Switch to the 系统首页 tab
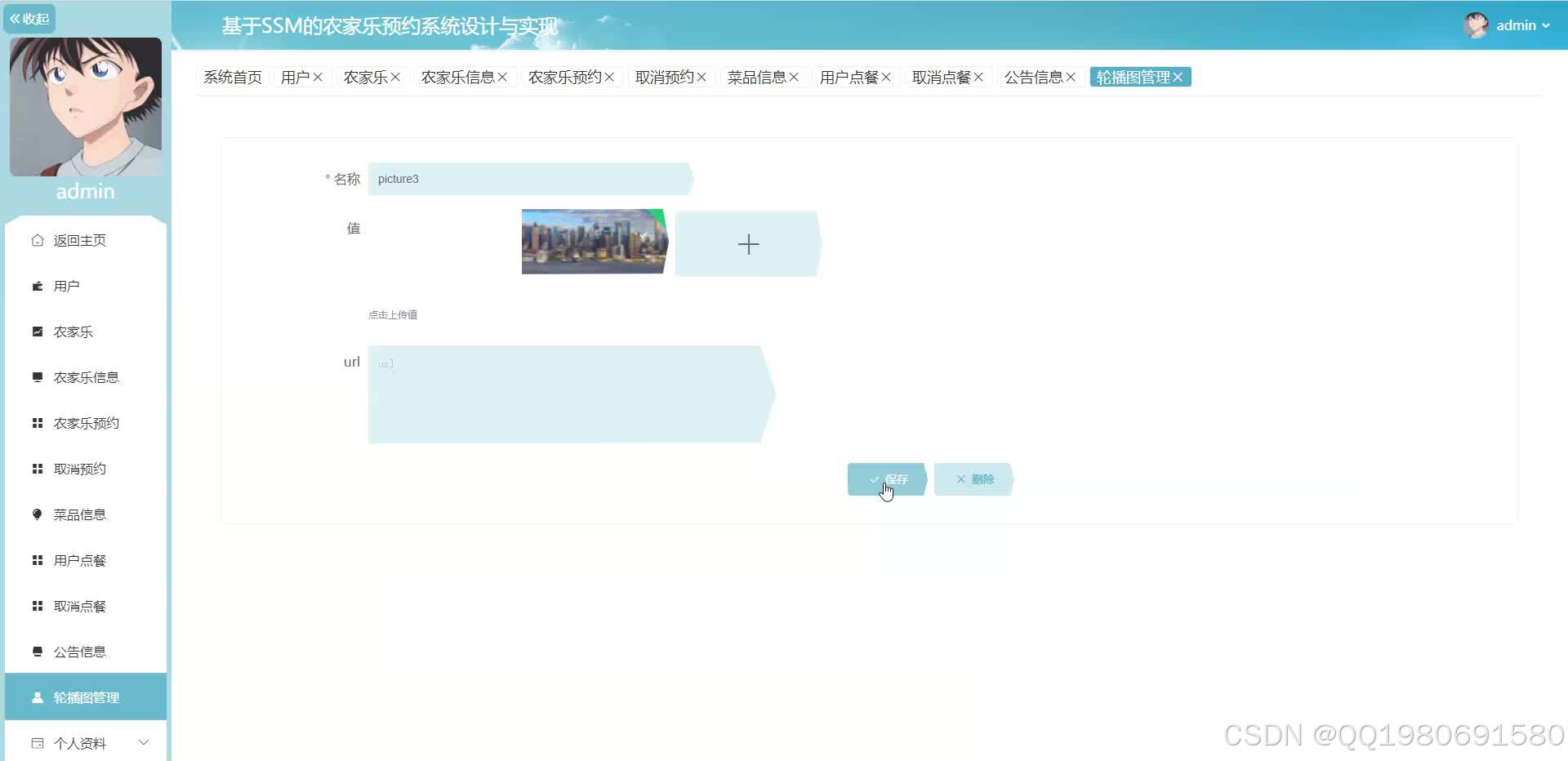The height and width of the screenshot is (761, 1568). [x=233, y=77]
